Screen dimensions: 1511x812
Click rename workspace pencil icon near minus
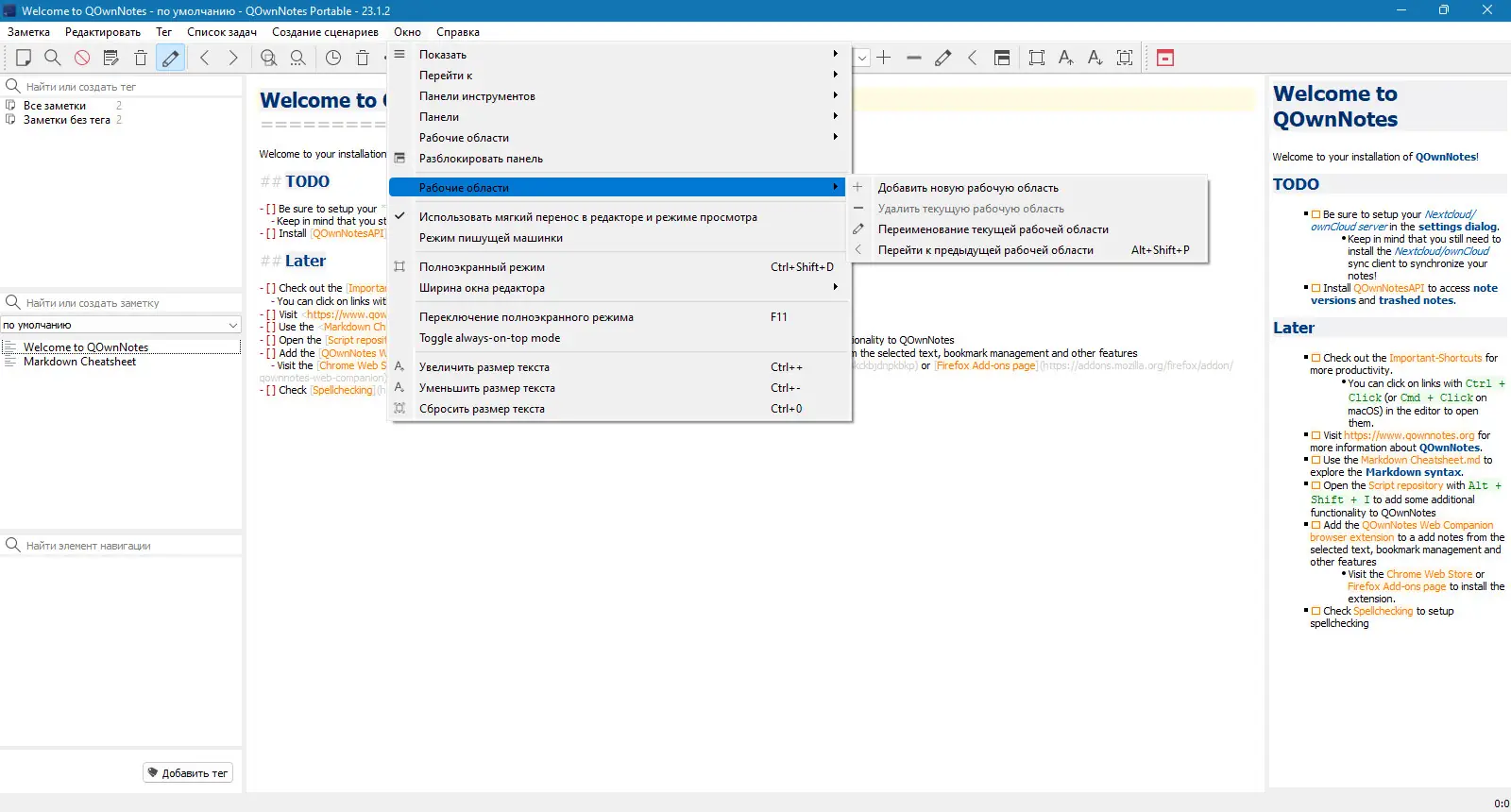942,58
